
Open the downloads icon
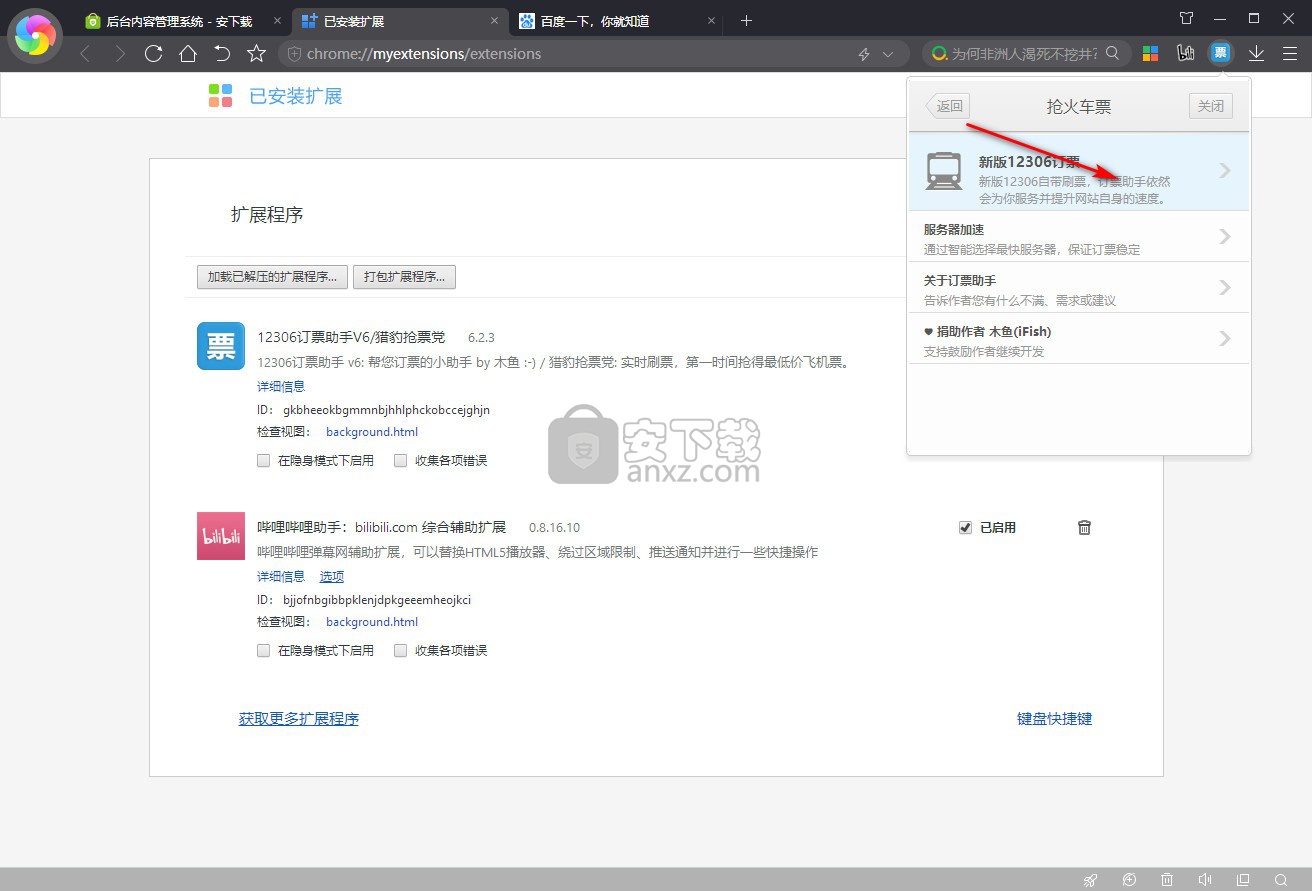1257,54
